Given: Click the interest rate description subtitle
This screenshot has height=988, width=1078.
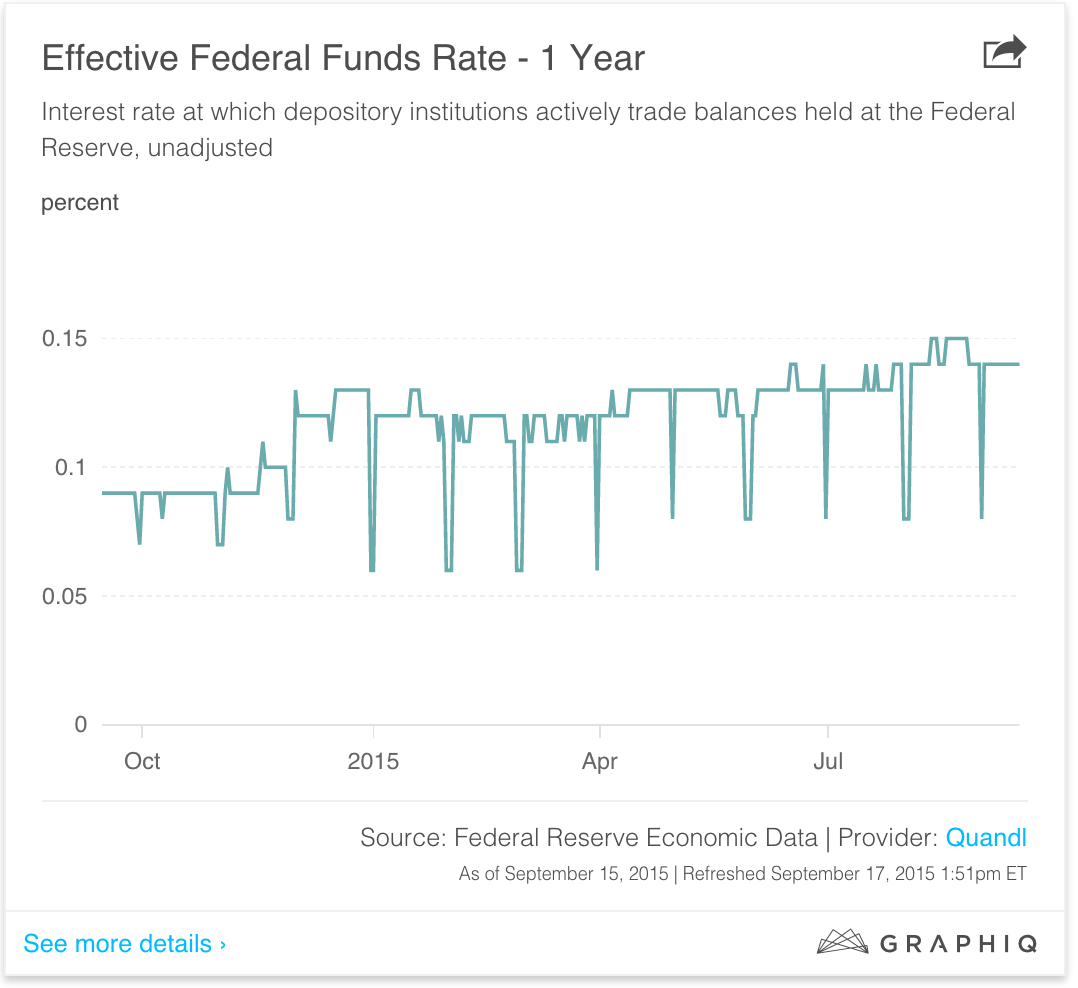Looking at the screenshot, I should tap(528, 129).
